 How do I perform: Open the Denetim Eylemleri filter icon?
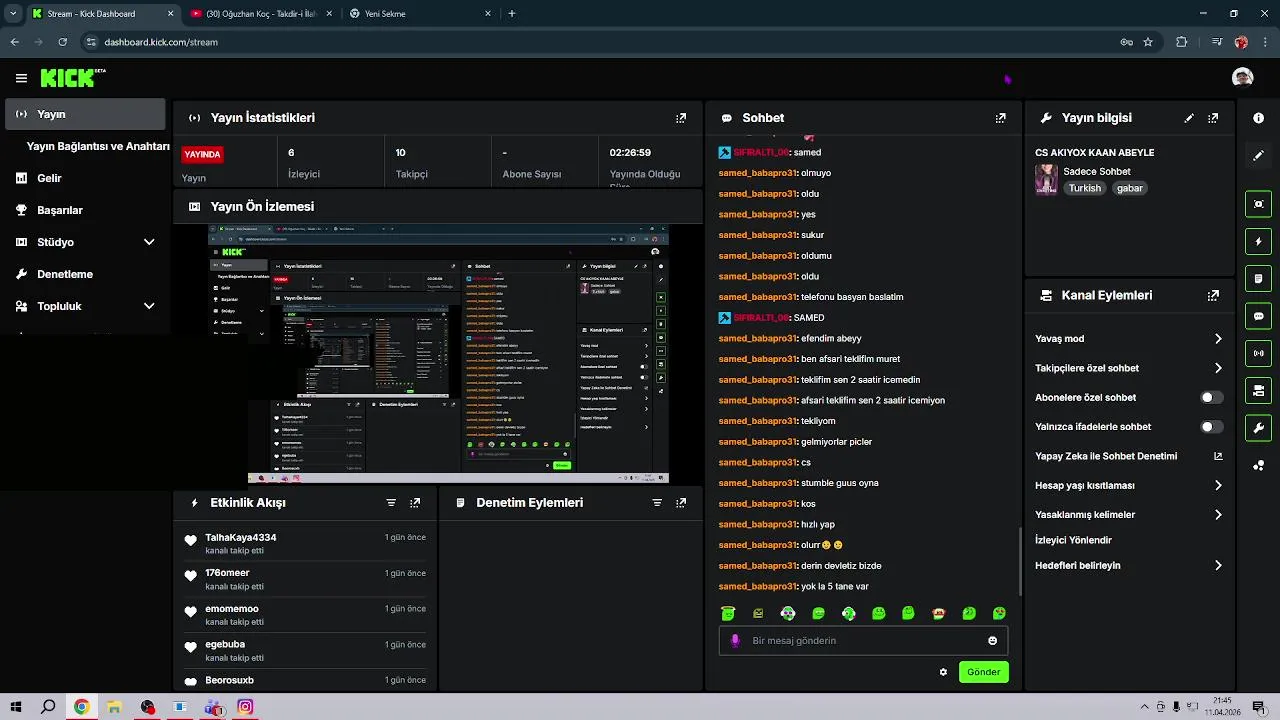[x=657, y=503]
